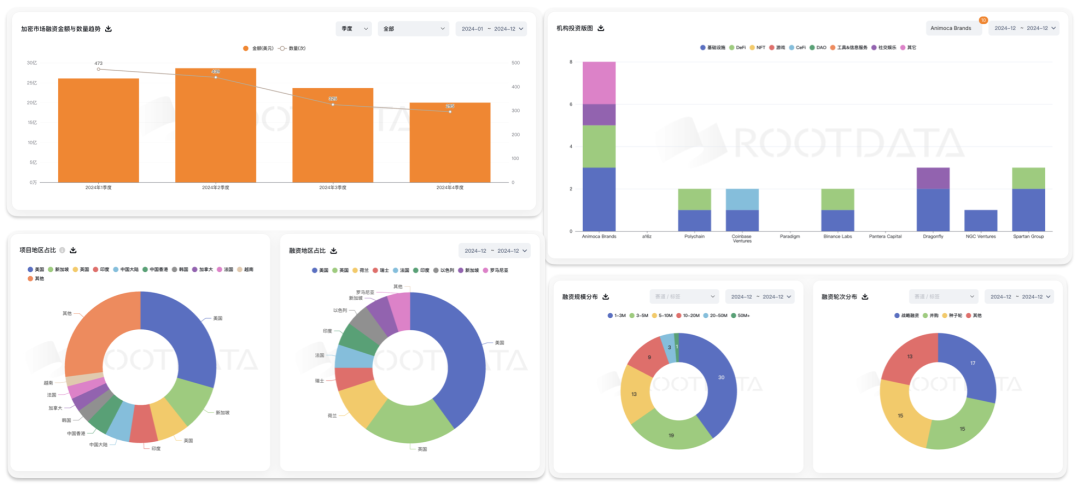Download the 加密市场融资金额与数量趋势 chart
Image resolution: width=1080 pixels, height=489 pixels.
coord(108,29)
